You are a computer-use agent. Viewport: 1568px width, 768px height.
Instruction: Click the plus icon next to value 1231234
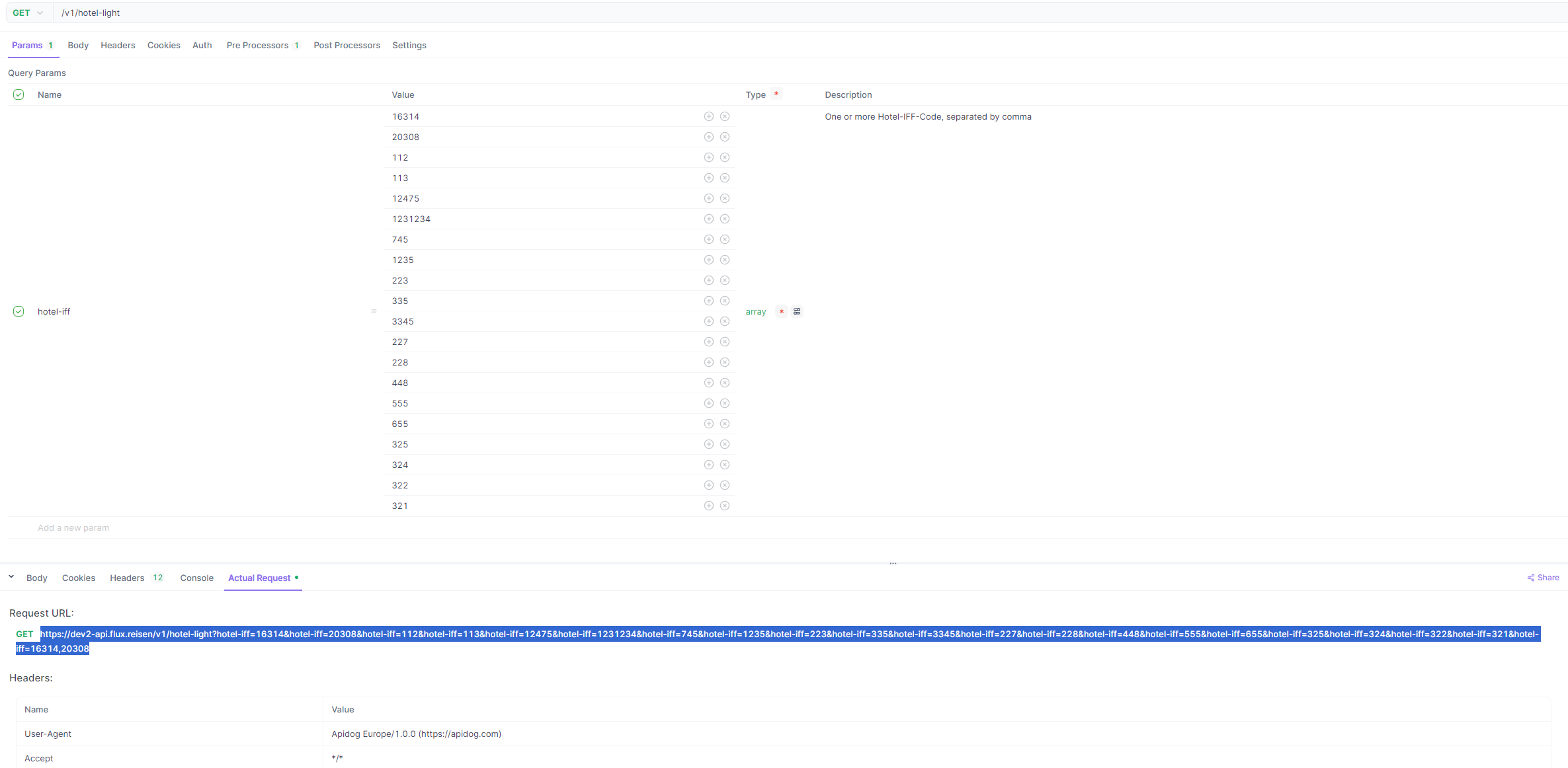tap(708, 219)
